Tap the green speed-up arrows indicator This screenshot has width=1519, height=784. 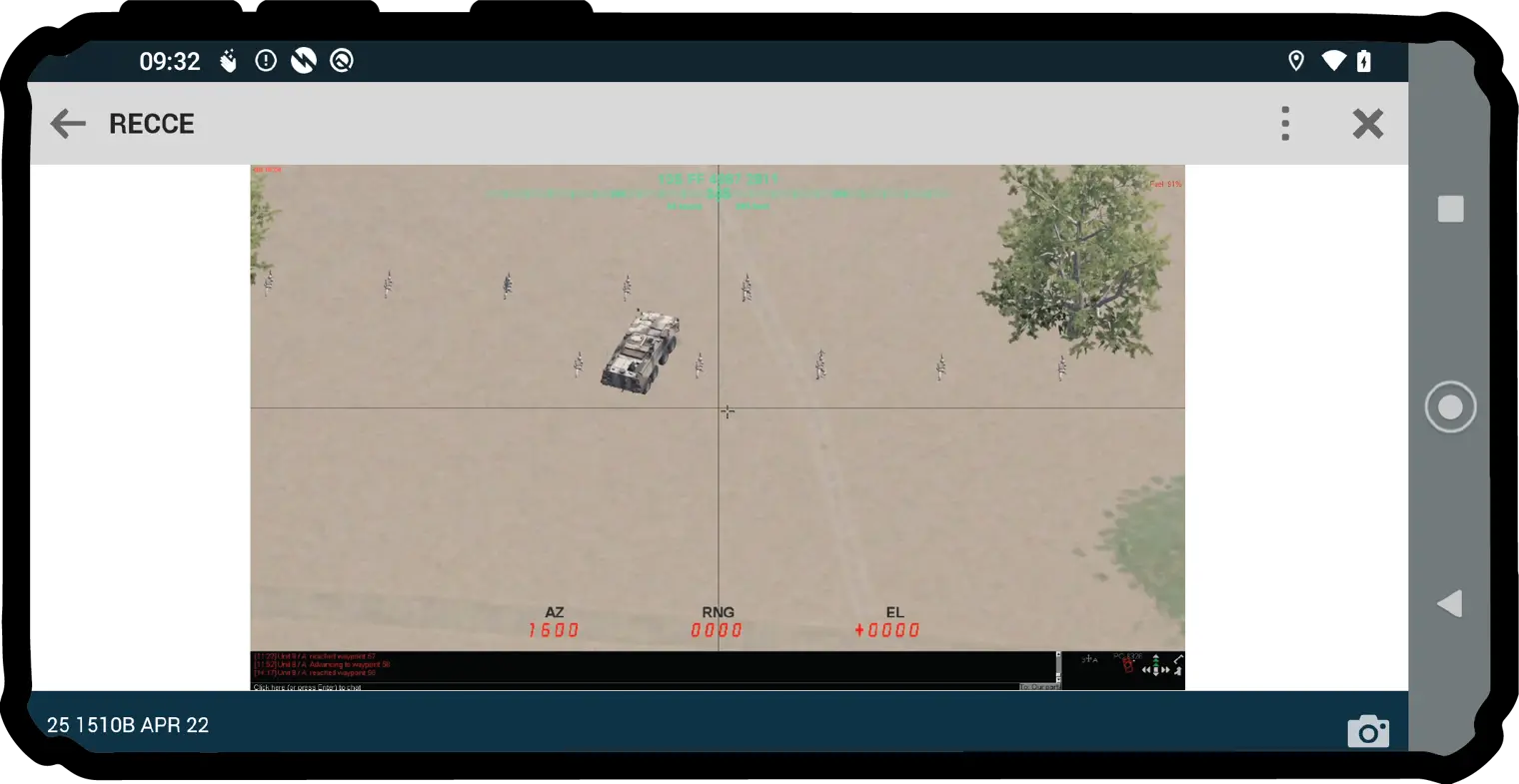(x=1156, y=661)
